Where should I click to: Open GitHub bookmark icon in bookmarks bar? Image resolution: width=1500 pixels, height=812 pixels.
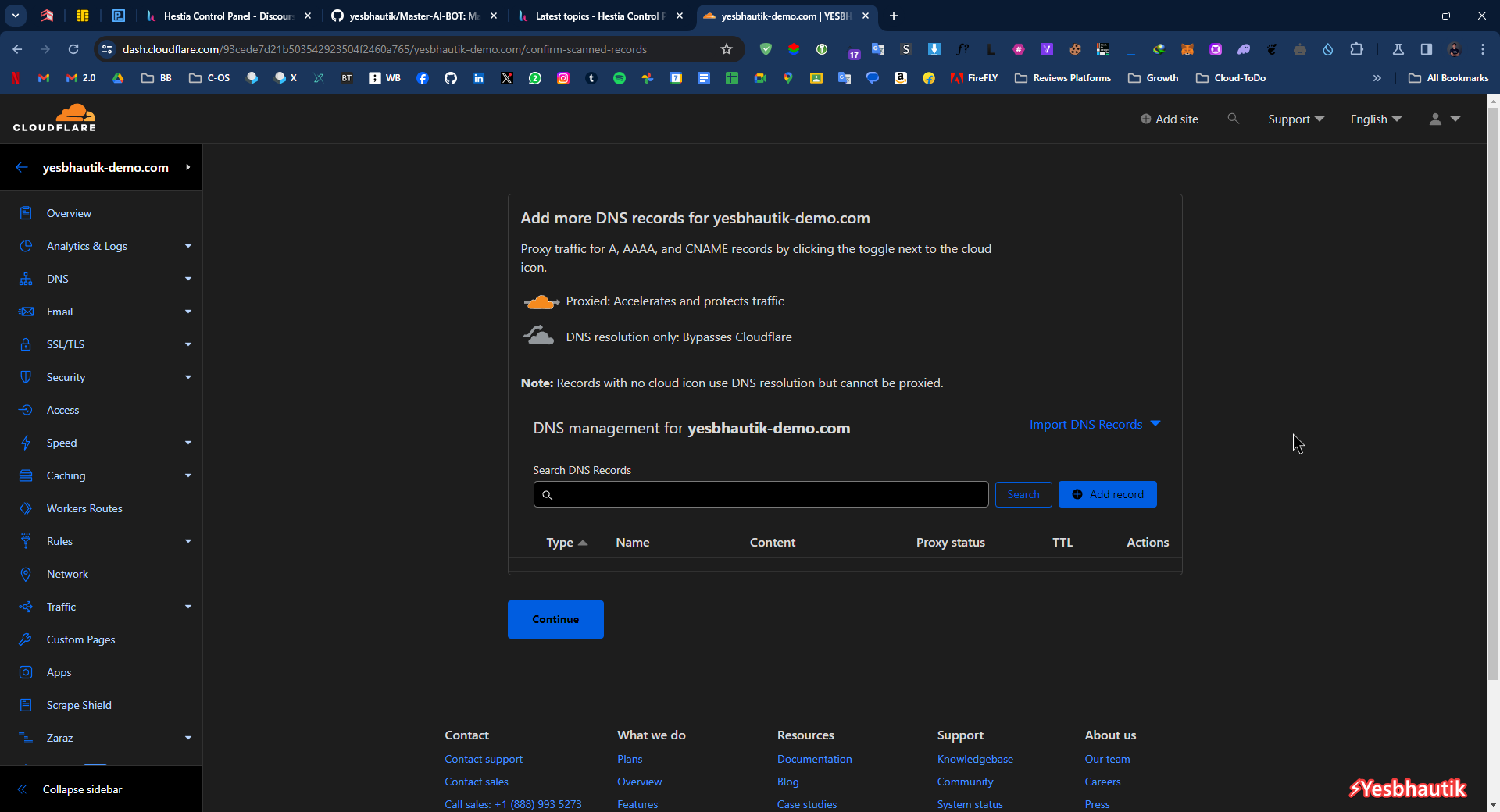451,78
